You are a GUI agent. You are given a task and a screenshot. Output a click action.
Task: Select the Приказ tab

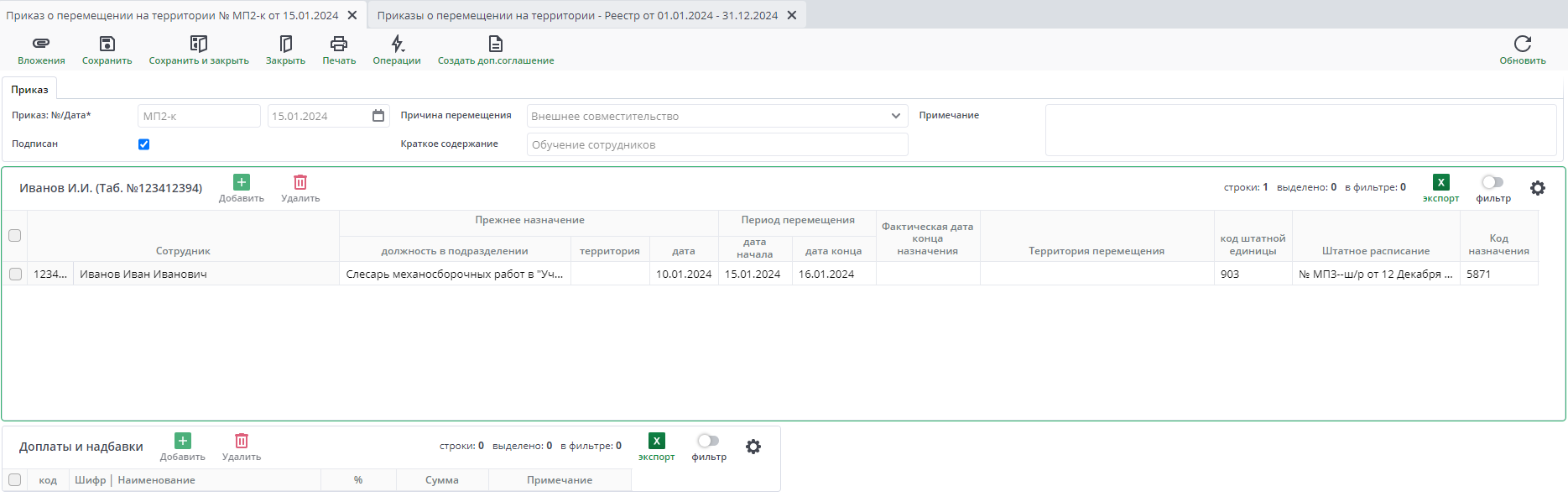(30, 90)
